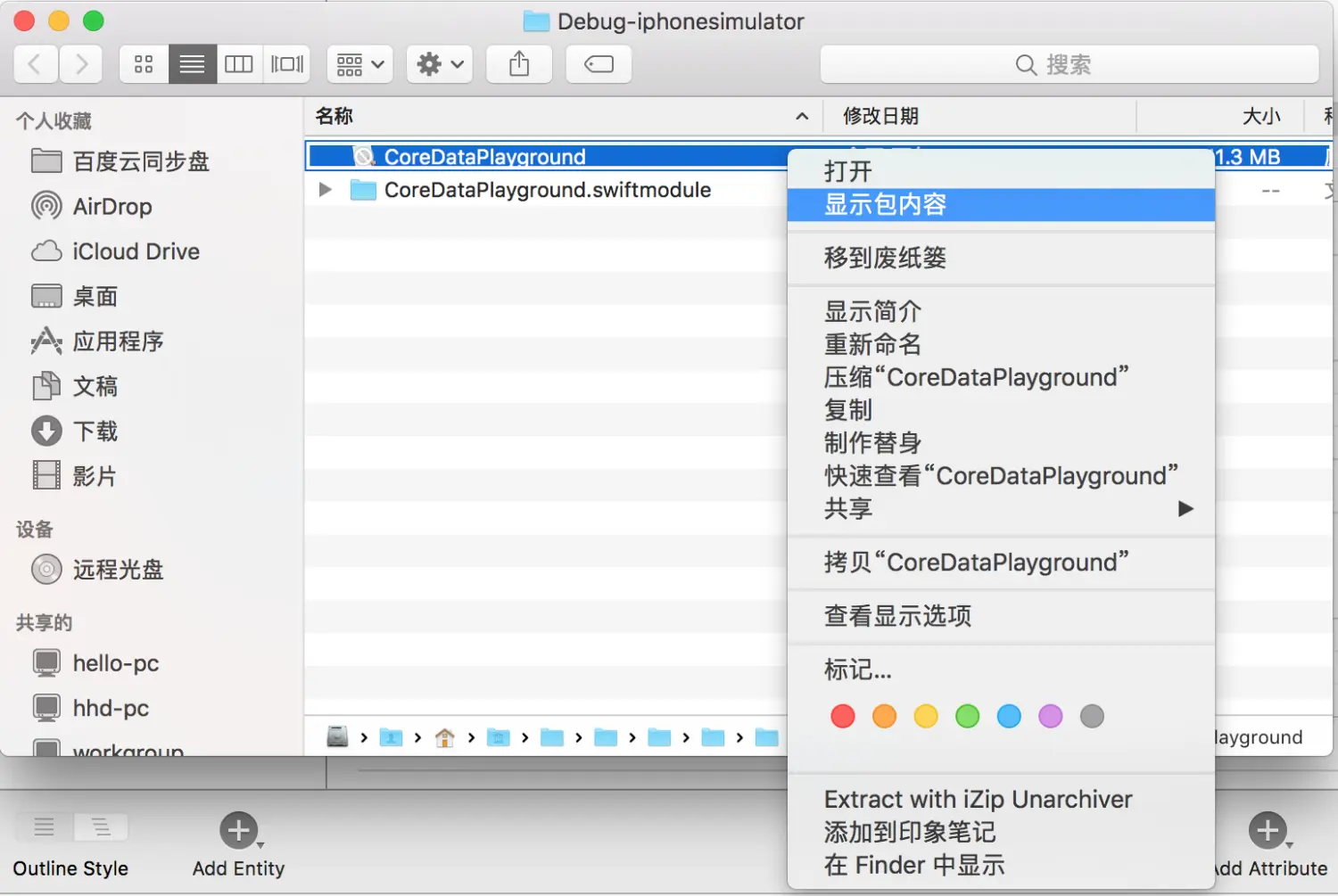1338x896 pixels.
Task: Open 影片 movies in sidebar
Action: (x=74, y=476)
